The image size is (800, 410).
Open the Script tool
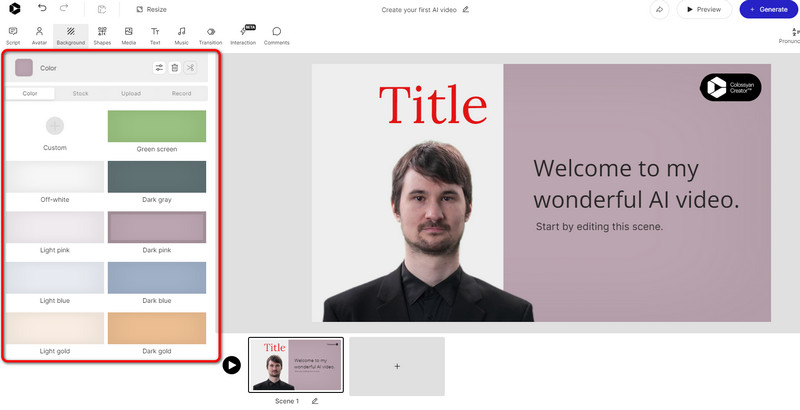coord(13,36)
